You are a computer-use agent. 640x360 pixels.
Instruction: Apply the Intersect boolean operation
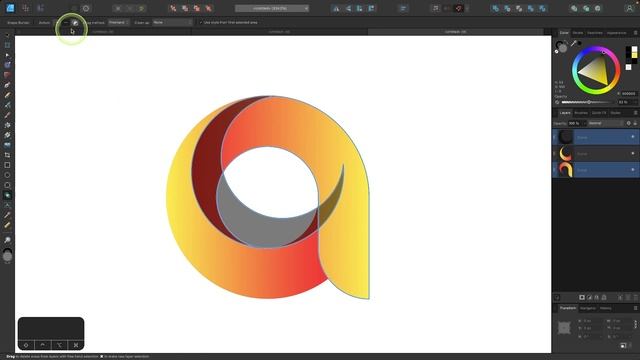519,8
